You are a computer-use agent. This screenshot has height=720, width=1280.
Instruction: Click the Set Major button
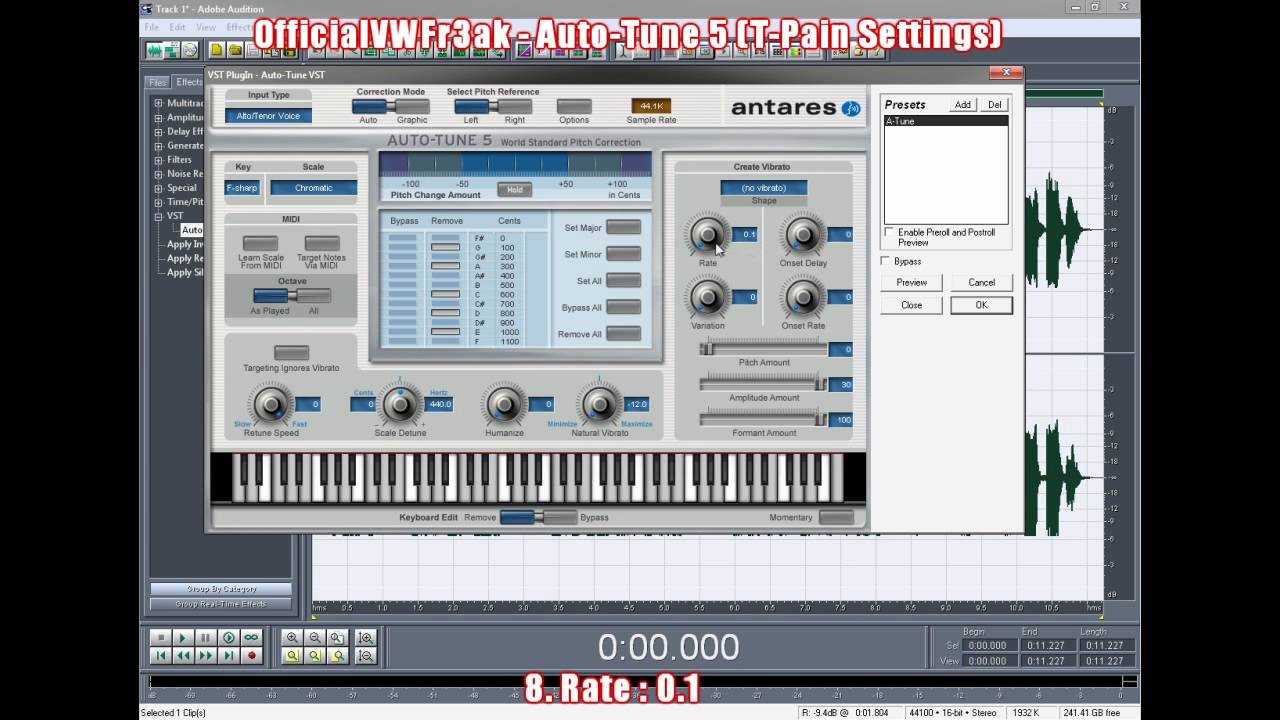point(623,227)
